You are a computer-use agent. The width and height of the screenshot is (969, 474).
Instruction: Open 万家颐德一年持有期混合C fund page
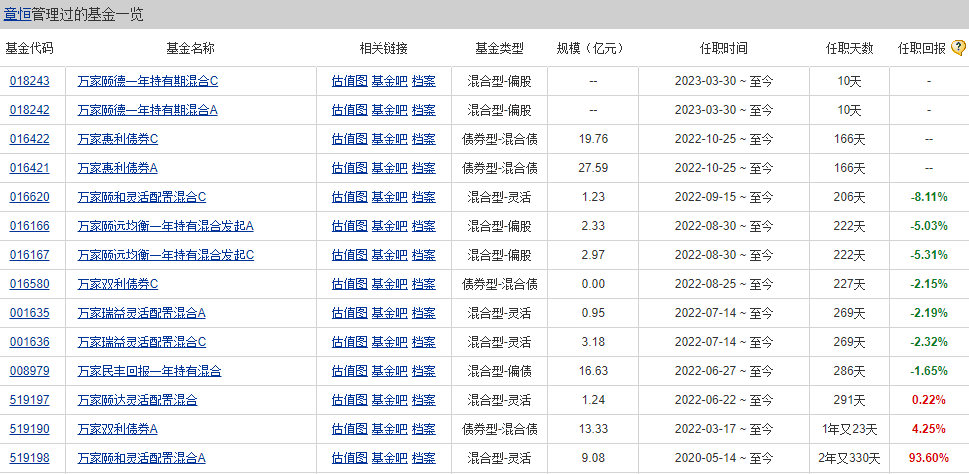(x=148, y=81)
